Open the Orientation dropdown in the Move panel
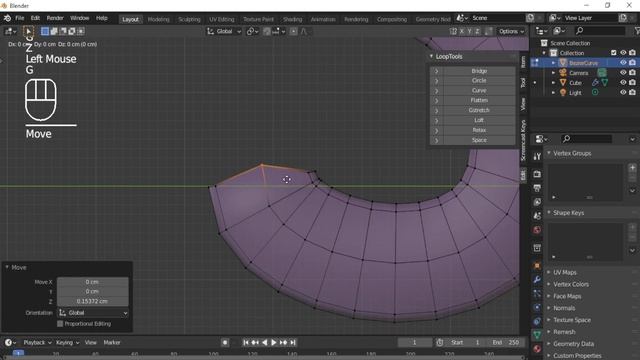The height and width of the screenshot is (360, 640). point(93,313)
